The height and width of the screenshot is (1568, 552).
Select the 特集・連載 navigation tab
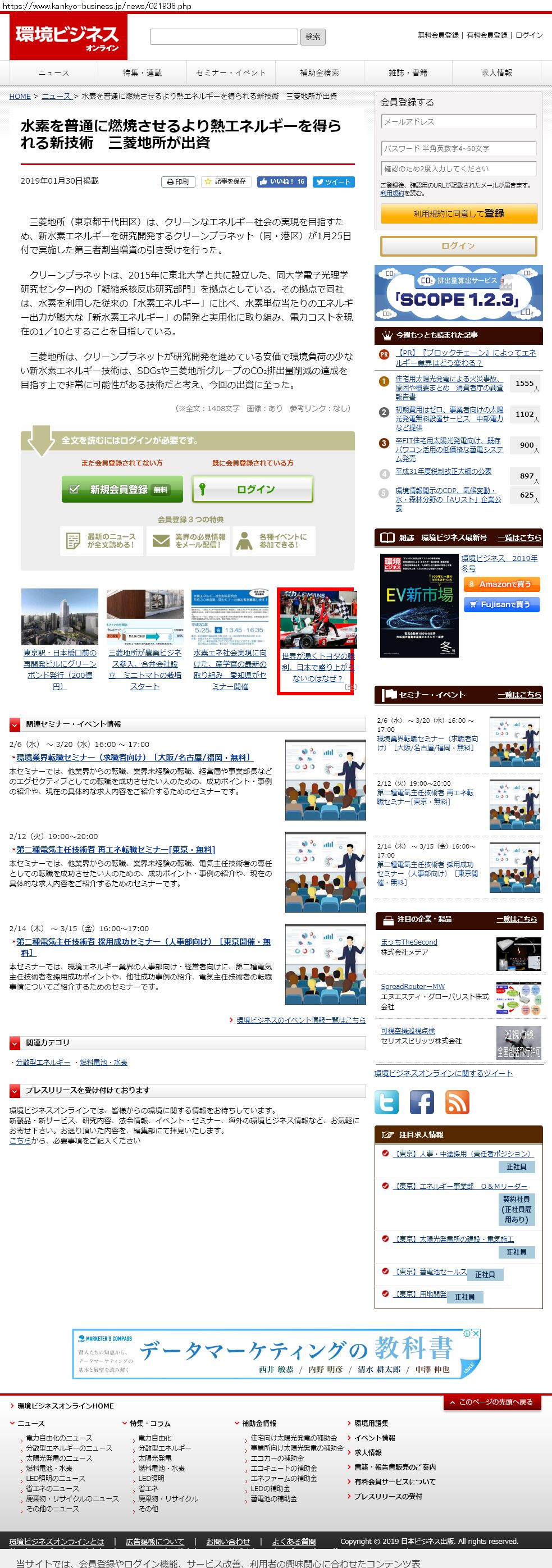coord(143,73)
